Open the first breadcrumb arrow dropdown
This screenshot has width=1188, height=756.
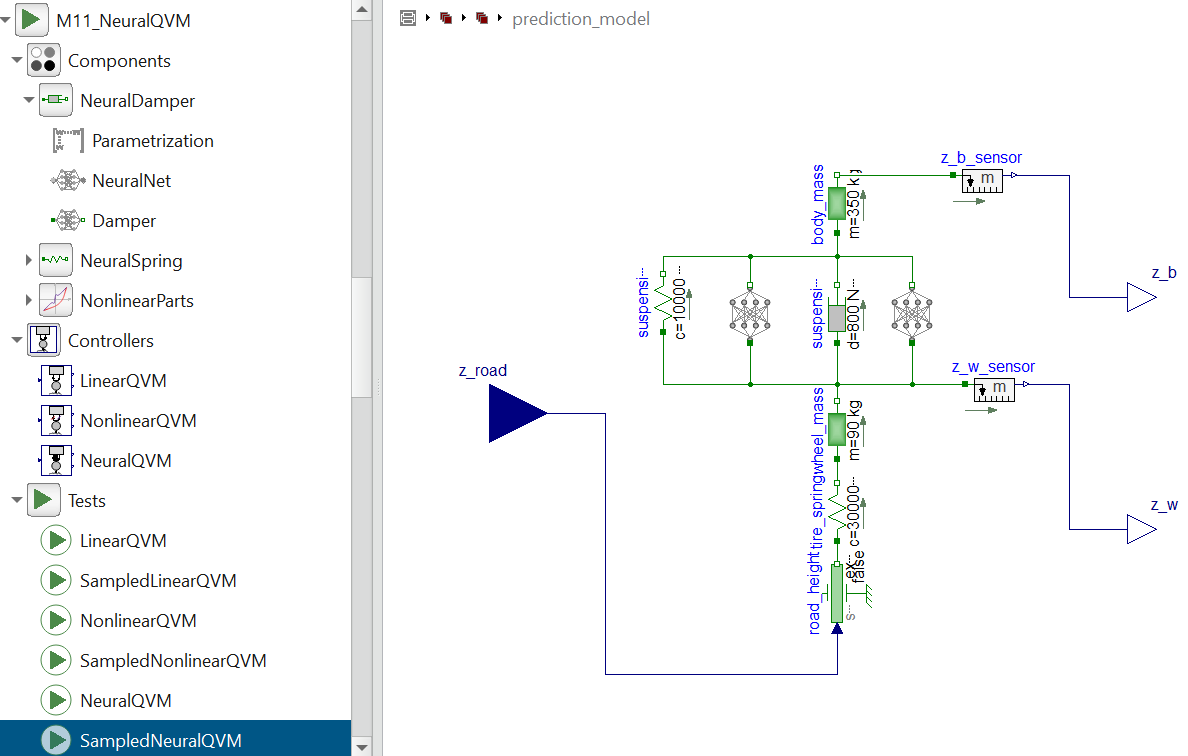427,18
